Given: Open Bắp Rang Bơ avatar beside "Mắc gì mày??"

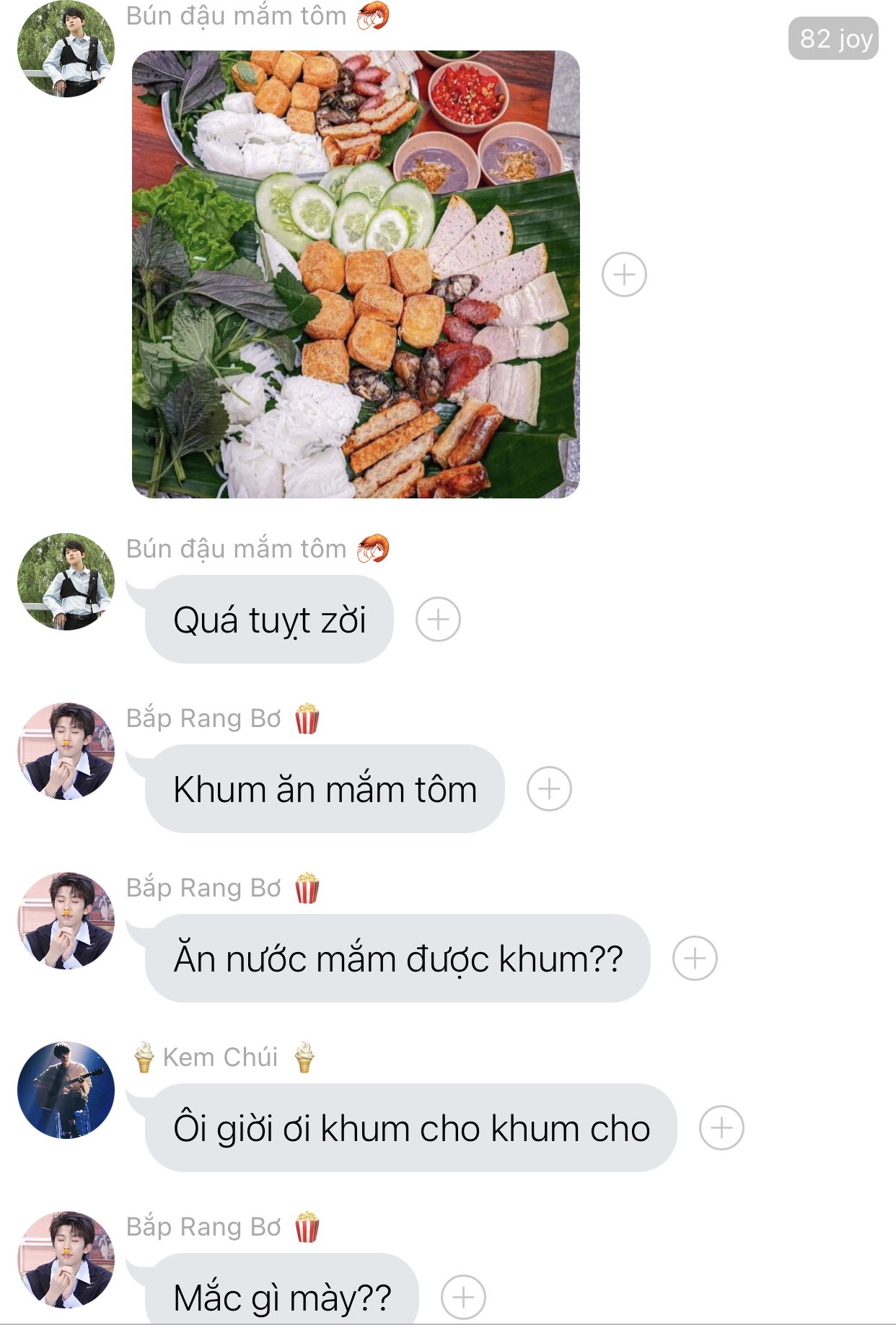Looking at the screenshot, I should (66, 1259).
